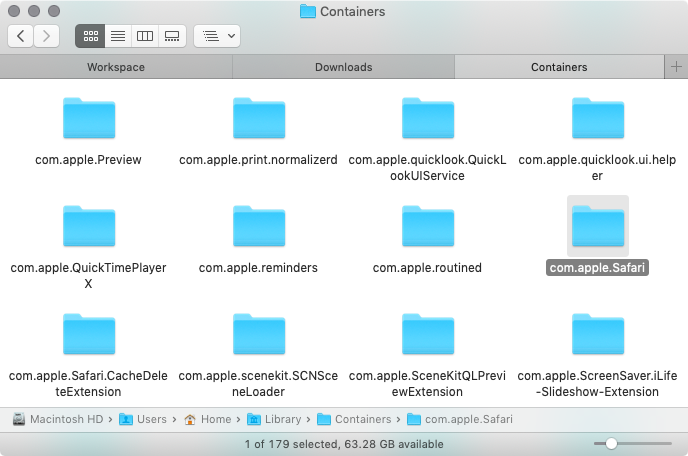Click the Back navigation arrow
Screen dimensions: 688x456
point(21,36)
